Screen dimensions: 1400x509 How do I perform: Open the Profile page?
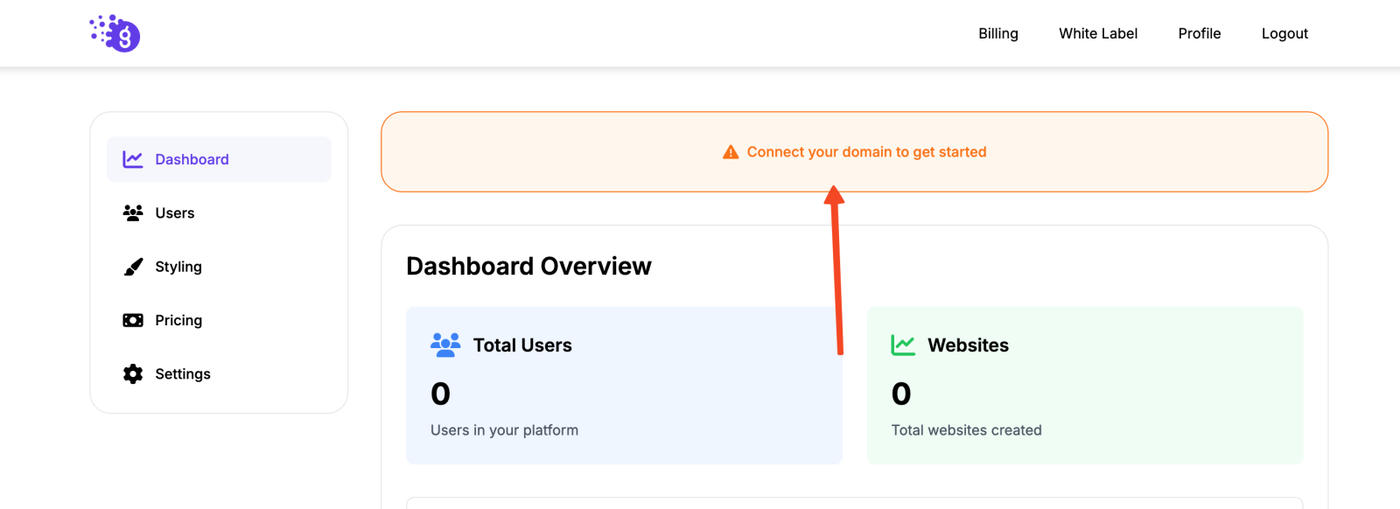point(1199,34)
